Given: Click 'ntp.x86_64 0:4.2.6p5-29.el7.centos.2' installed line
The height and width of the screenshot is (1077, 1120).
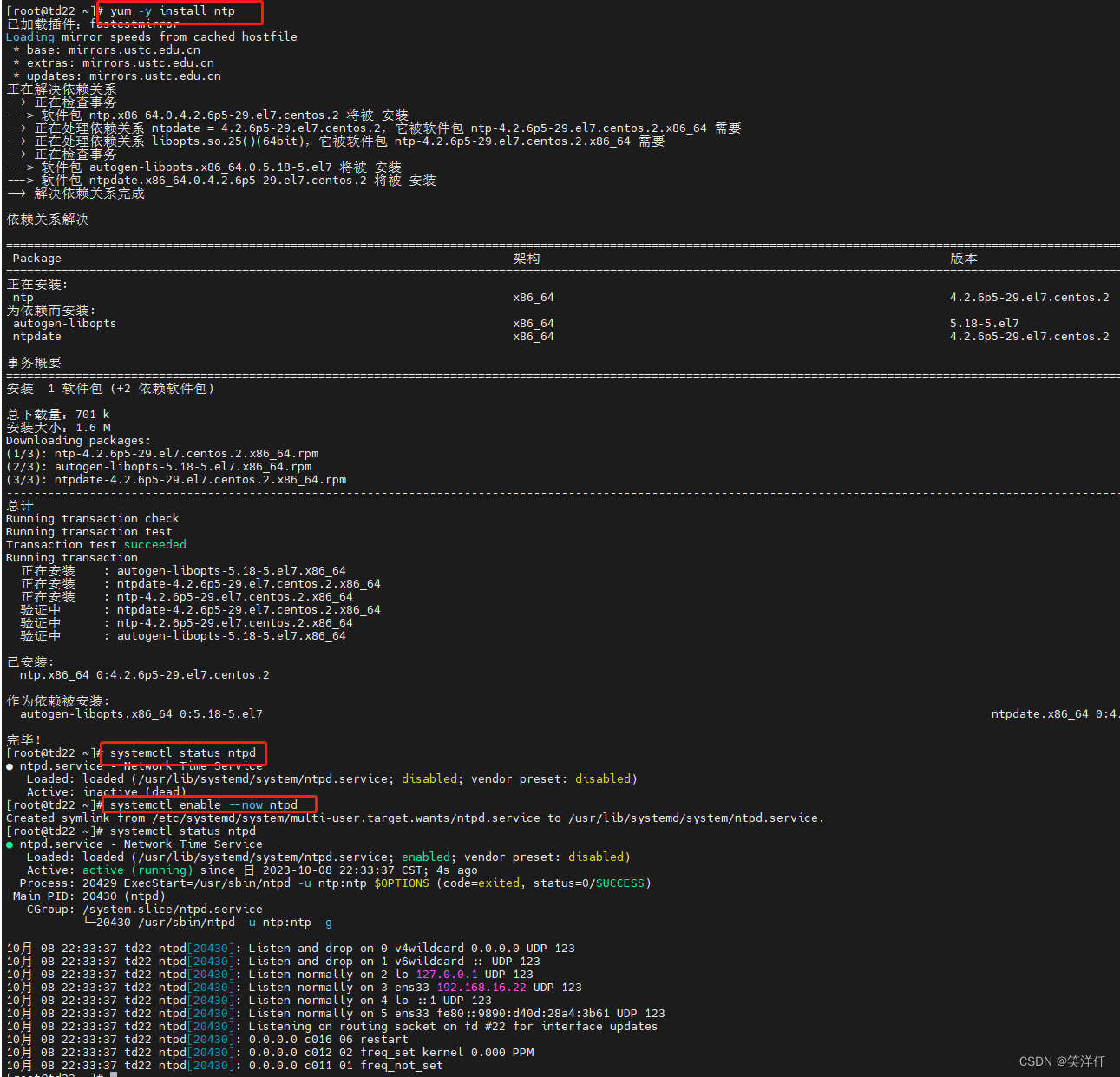Looking at the screenshot, I should pos(145,675).
